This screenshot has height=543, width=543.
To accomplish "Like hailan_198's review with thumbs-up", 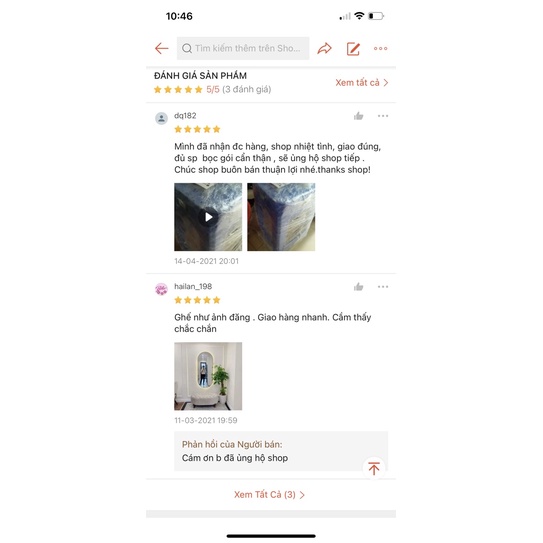I will 358,287.
